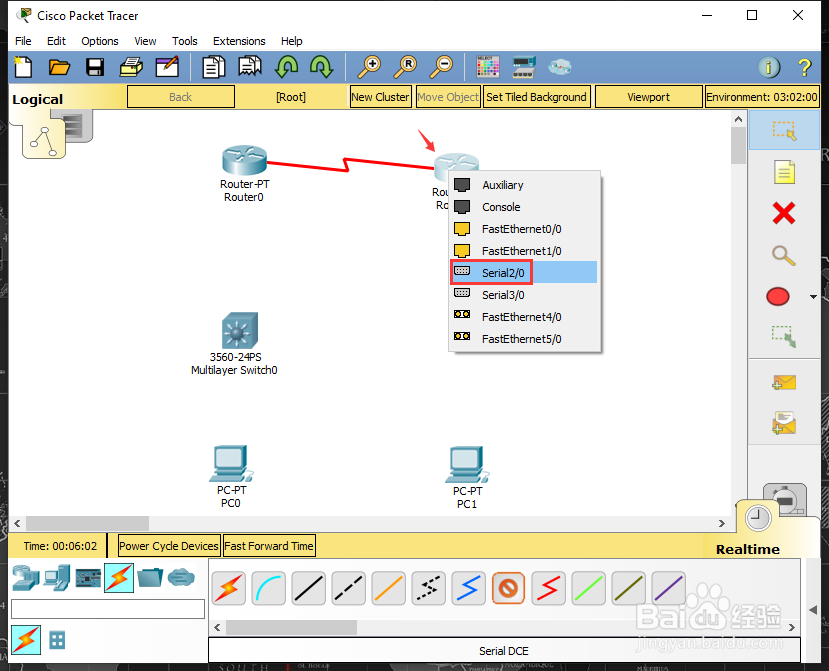The image size is (829, 671).
Task: Click the Help question mark icon
Action: [x=804, y=67]
